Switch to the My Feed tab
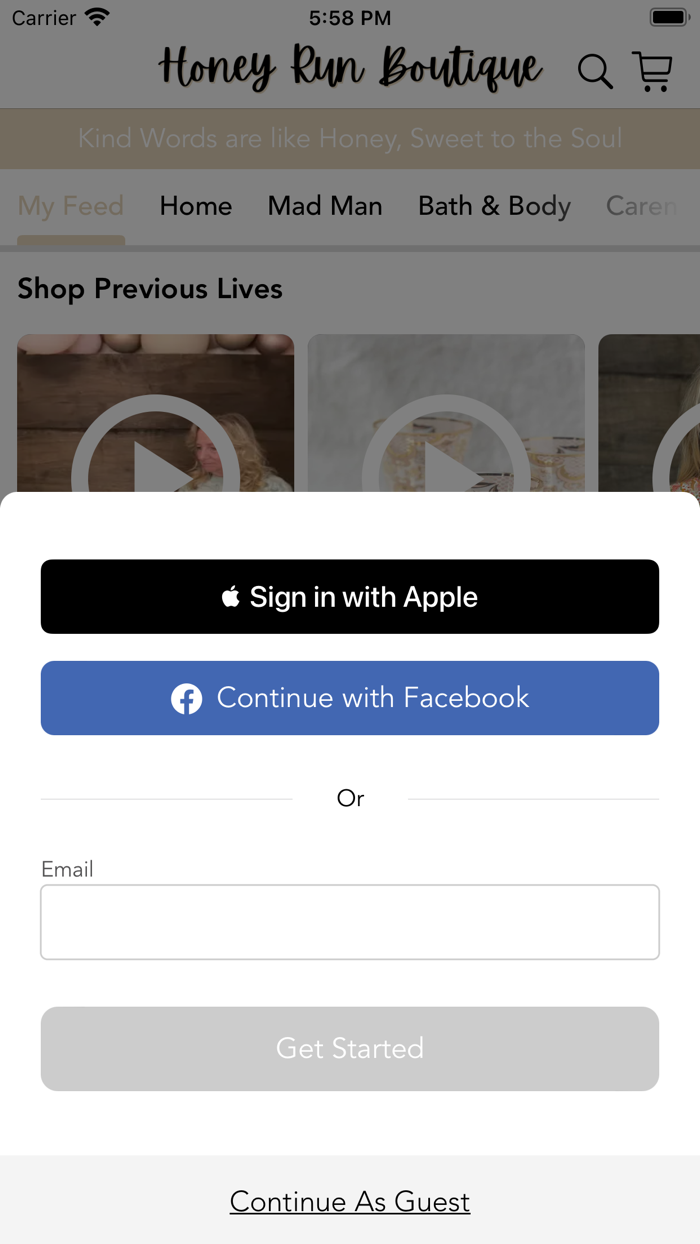 click(71, 206)
